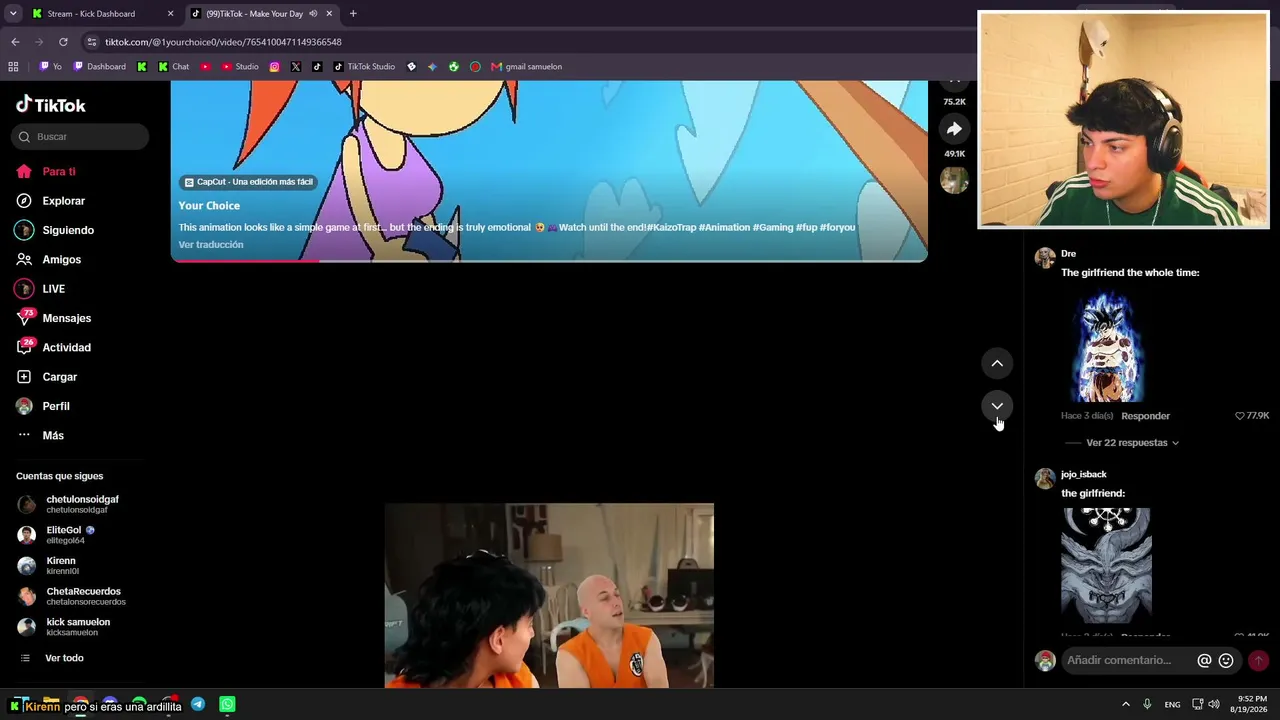The height and width of the screenshot is (720, 1280).
Task: Expand Ver todo followed accounts list
Action: tap(52, 658)
